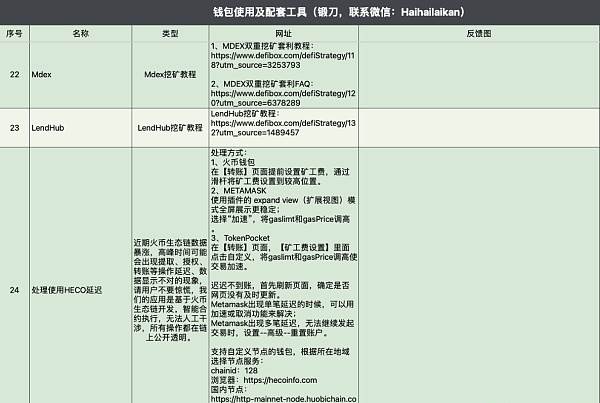Click the text MDEX双重挖矿套利FAQ
The height and width of the screenshot is (403, 600).
pos(267,84)
